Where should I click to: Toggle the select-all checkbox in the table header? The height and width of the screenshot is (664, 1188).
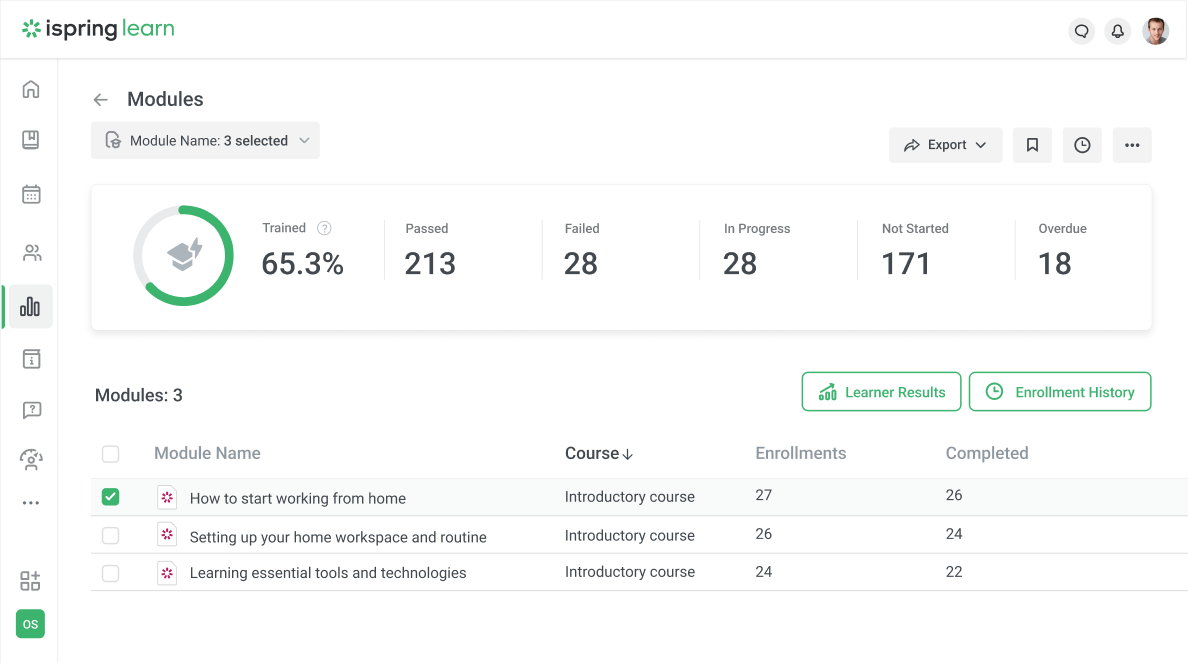[x=110, y=453]
